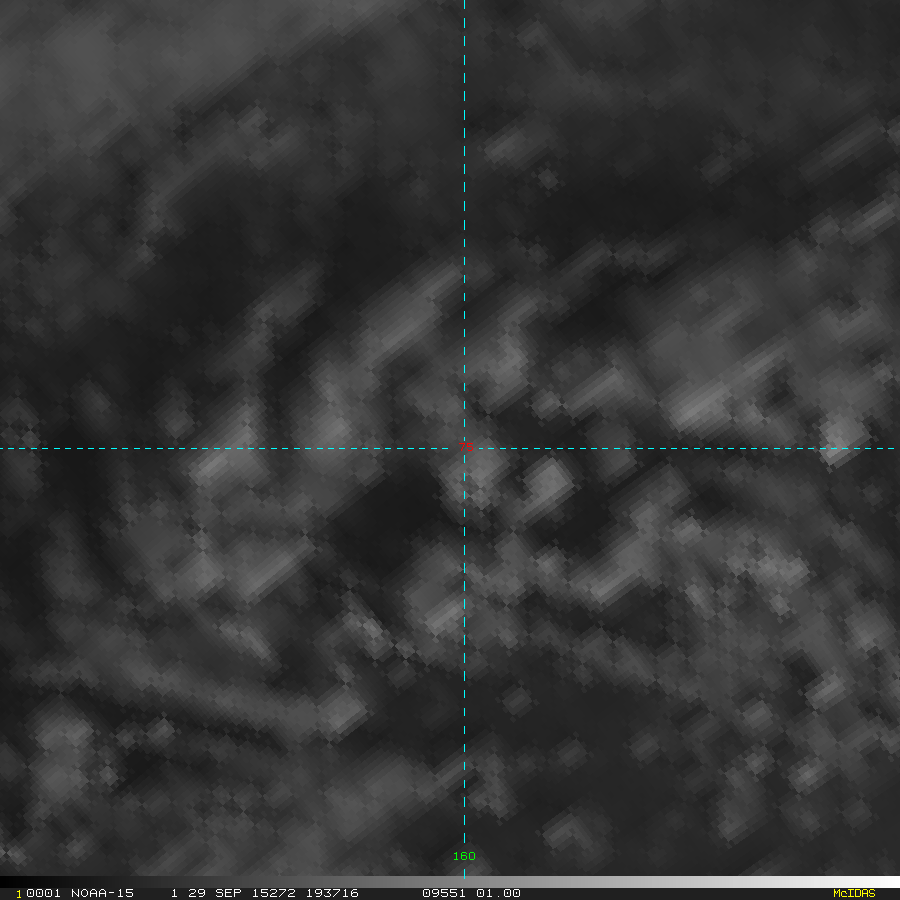
Task: Click the 15272 Julian day value
Action: [272, 893]
